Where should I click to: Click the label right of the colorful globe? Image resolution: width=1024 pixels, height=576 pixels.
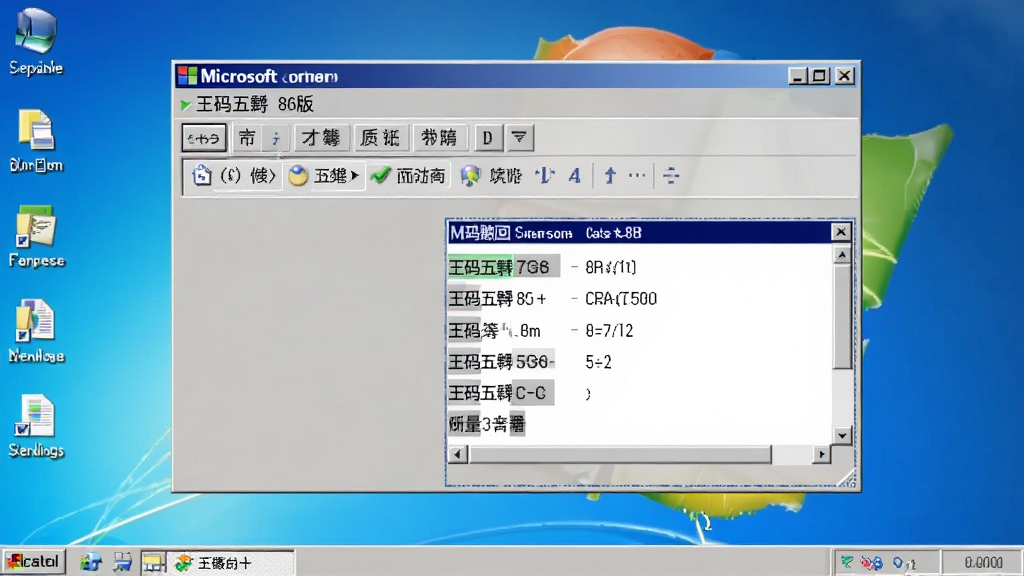click(x=505, y=175)
